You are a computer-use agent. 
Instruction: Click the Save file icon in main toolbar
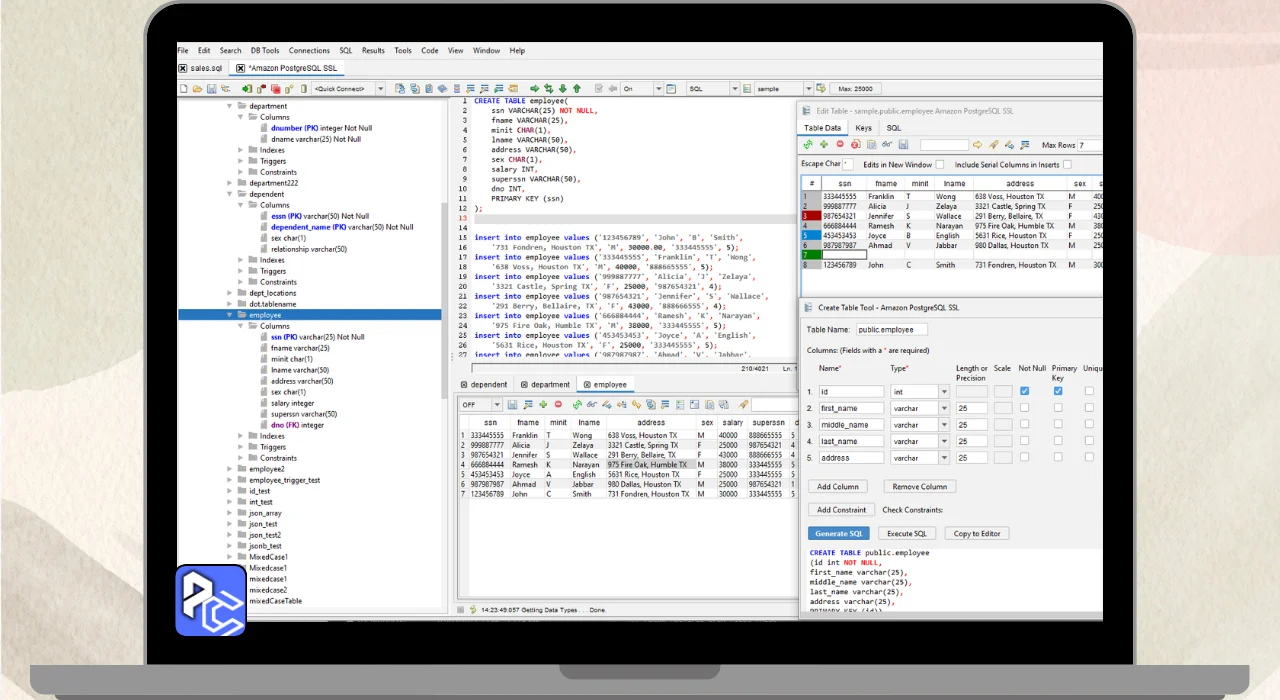tap(211, 89)
